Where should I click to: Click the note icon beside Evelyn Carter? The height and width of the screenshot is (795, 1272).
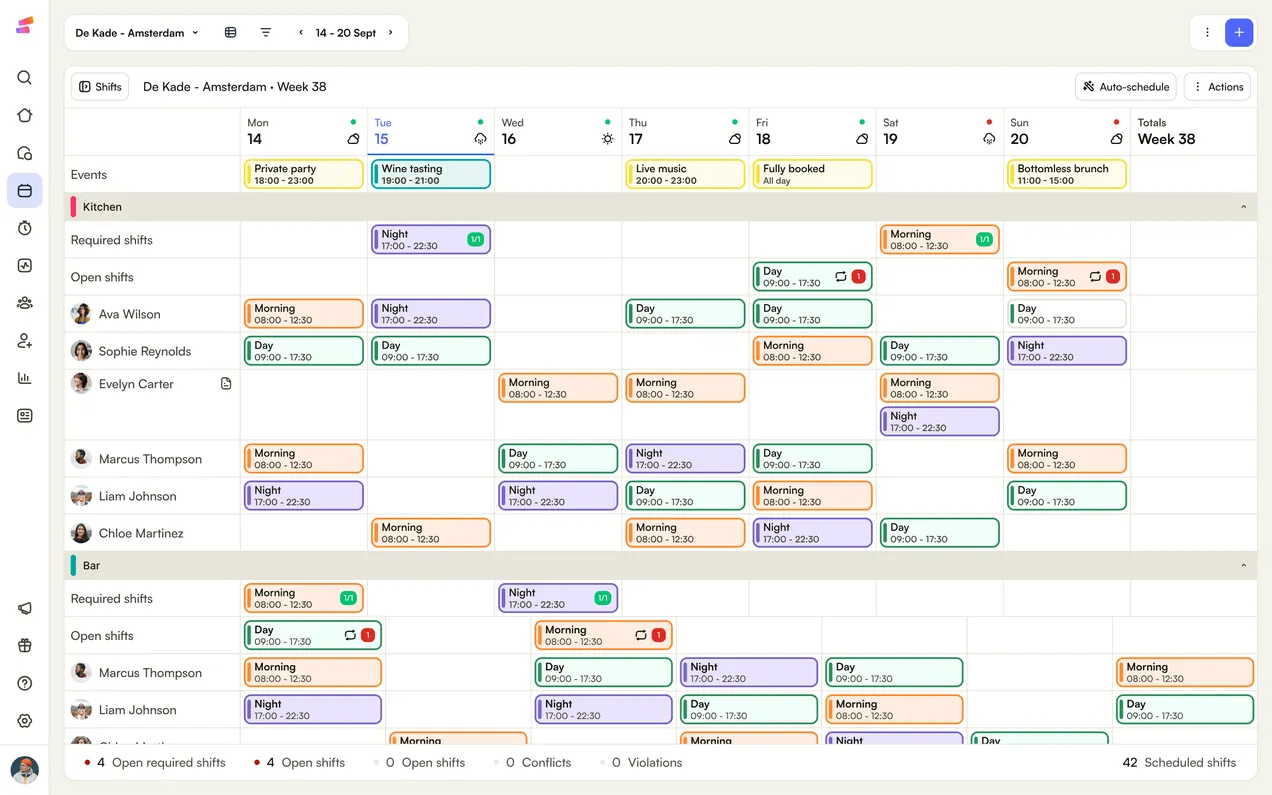pyautogui.click(x=226, y=384)
